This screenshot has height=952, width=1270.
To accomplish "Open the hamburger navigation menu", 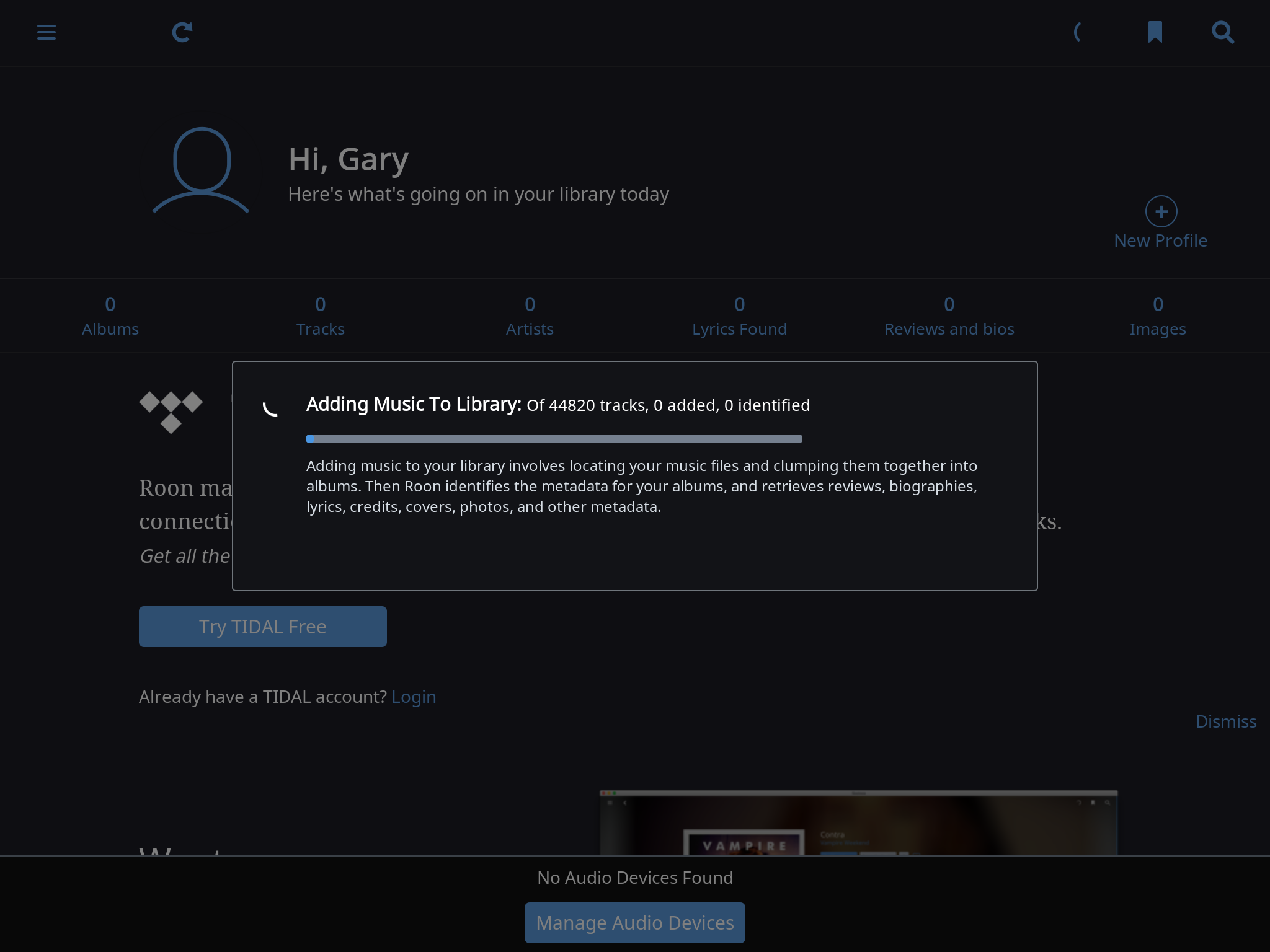I will [x=47, y=32].
